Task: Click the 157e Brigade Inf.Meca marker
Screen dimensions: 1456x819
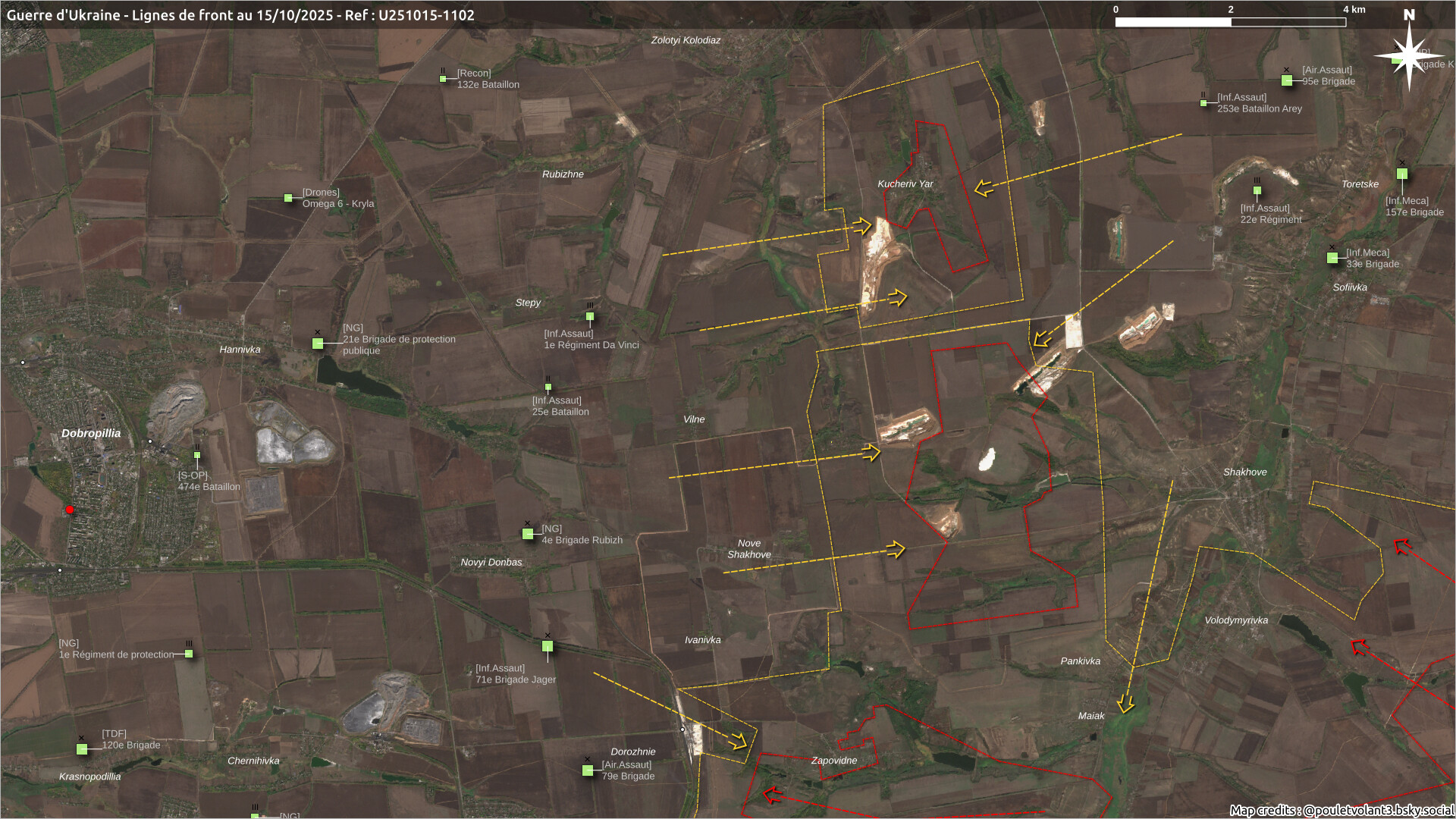Action: (1402, 174)
